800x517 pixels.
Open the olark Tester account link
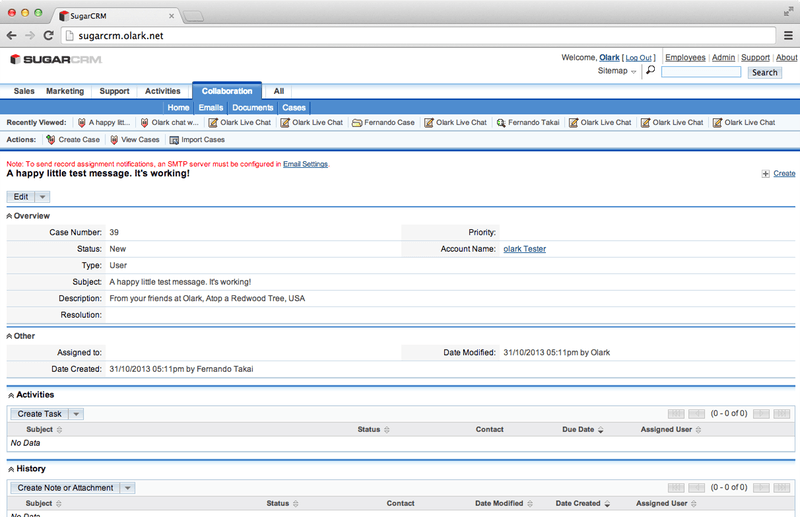click(524, 249)
